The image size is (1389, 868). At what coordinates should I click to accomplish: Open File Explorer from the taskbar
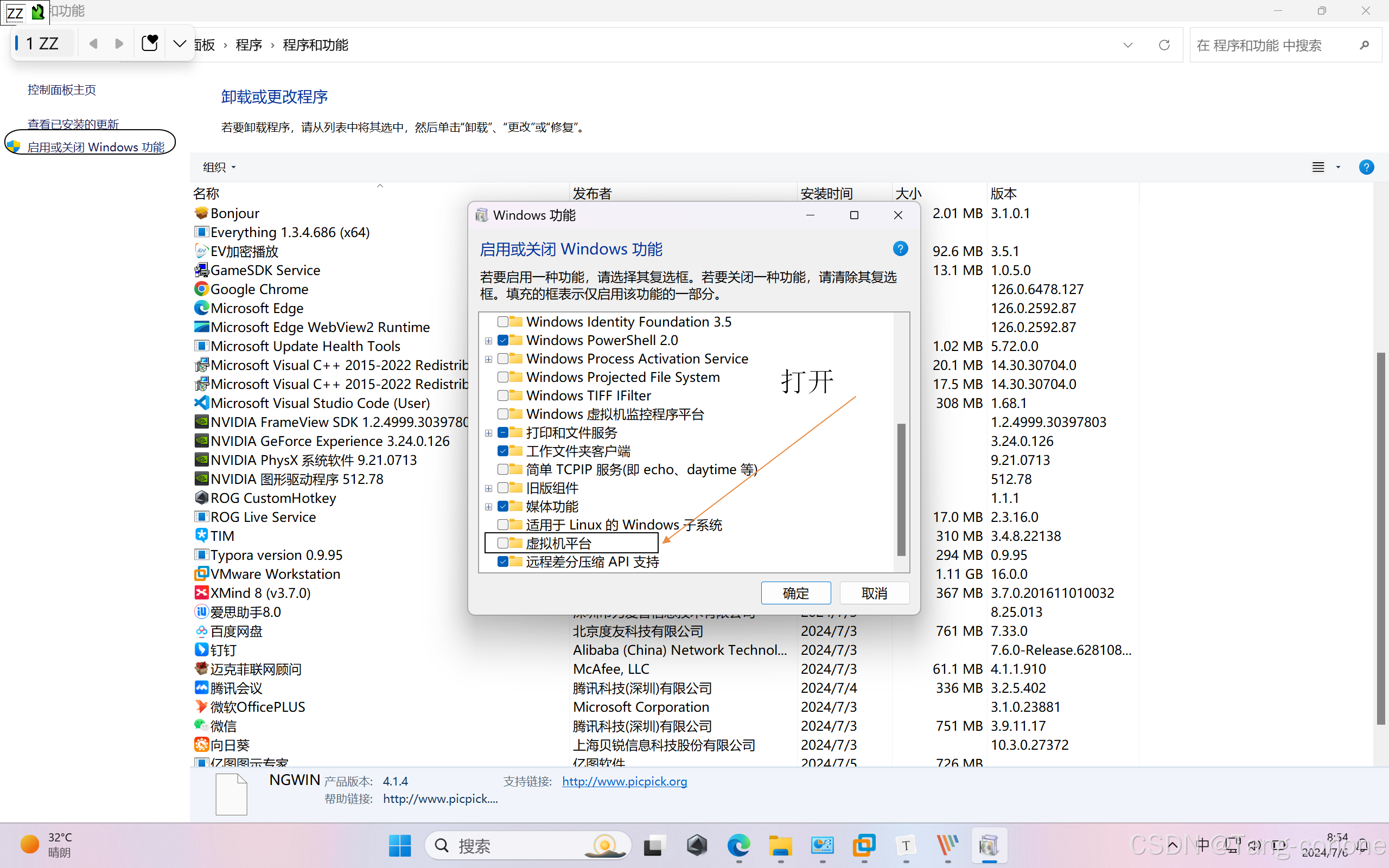[x=780, y=845]
